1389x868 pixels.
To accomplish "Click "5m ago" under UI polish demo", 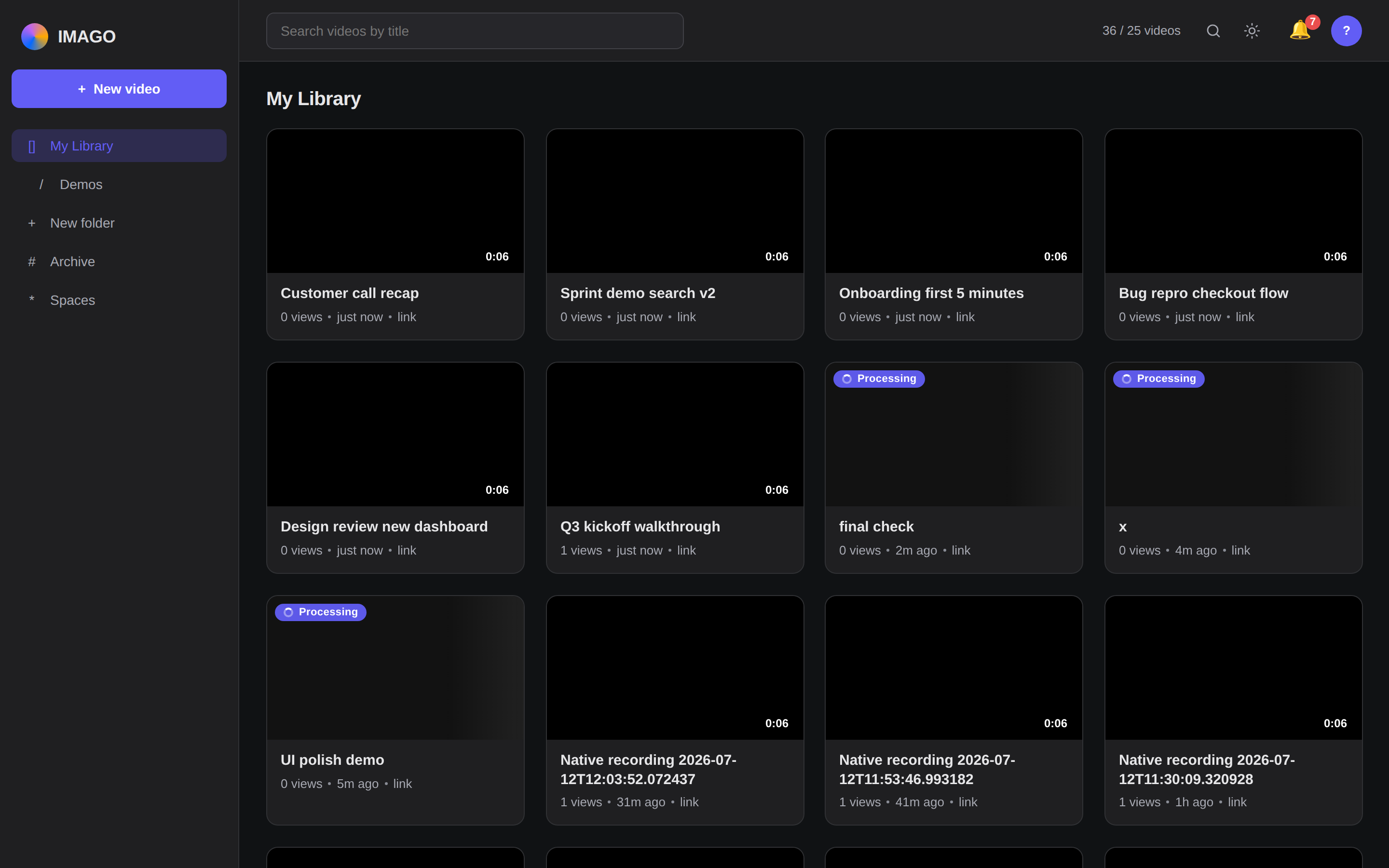I will 357,784.
